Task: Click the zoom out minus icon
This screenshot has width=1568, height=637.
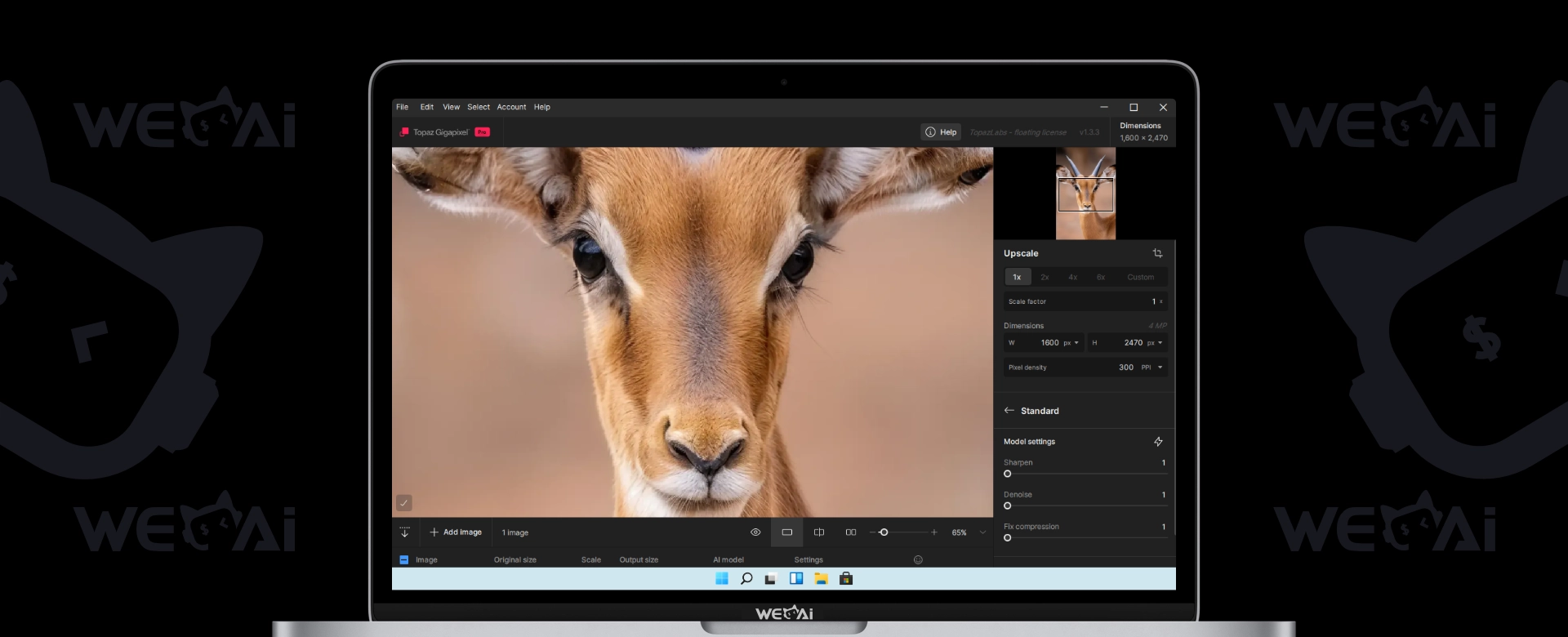Action: (x=872, y=532)
